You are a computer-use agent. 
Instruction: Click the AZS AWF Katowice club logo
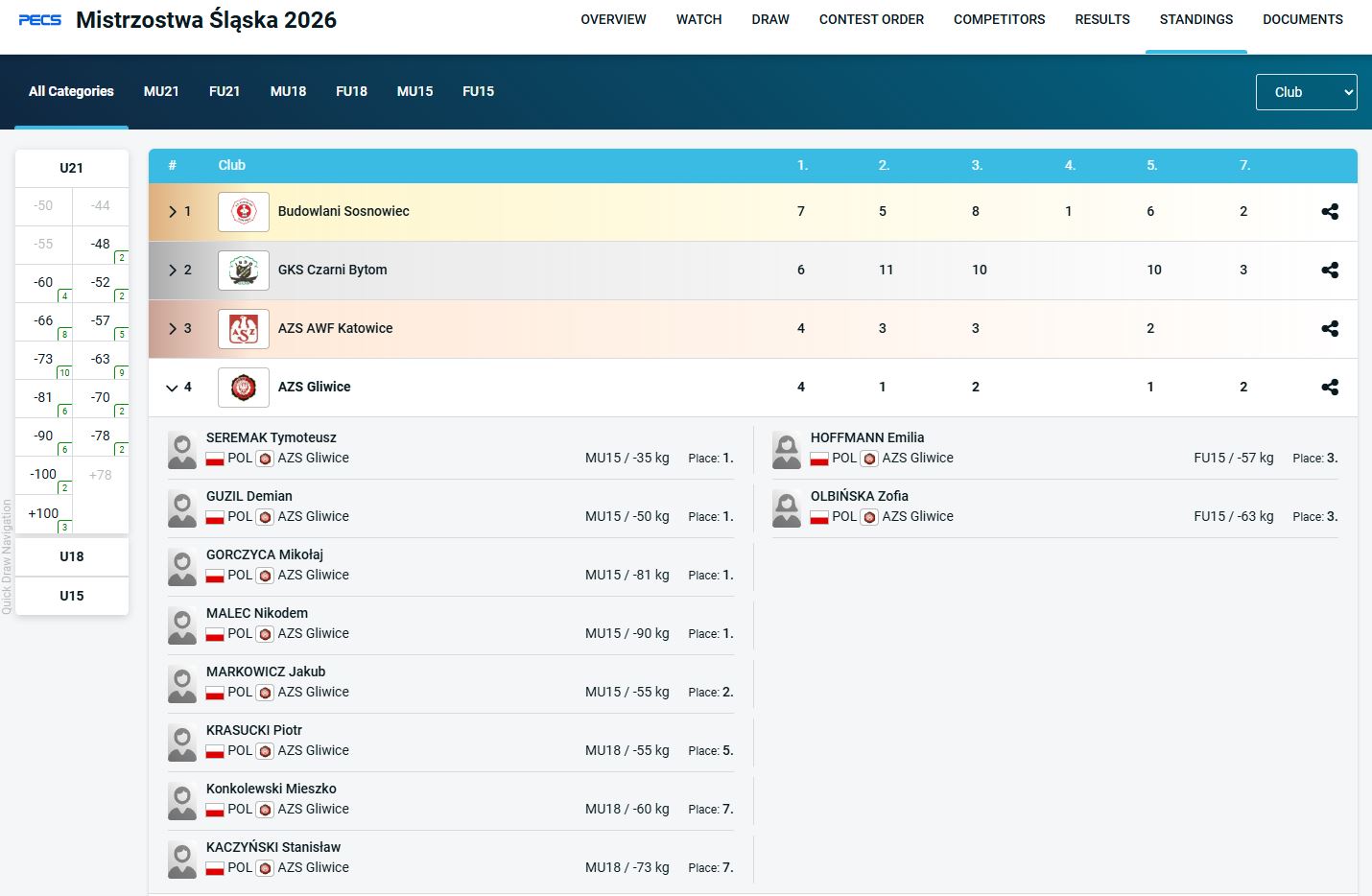[x=244, y=329]
